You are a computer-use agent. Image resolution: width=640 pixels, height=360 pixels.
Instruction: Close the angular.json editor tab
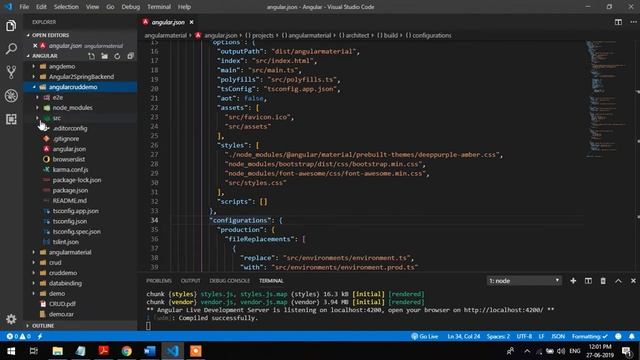[191, 22]
